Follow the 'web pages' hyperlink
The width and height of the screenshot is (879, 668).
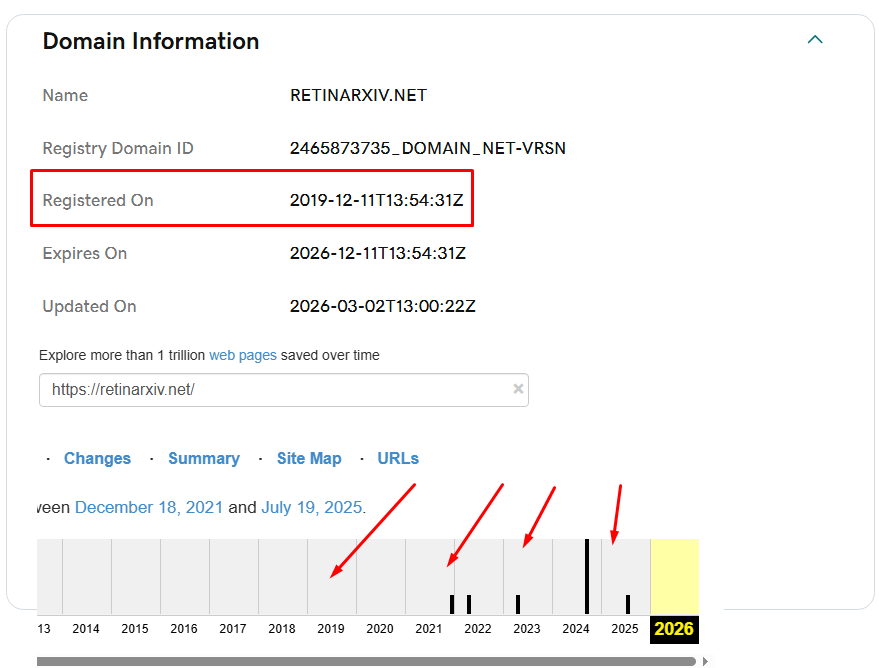pos(242,355)
